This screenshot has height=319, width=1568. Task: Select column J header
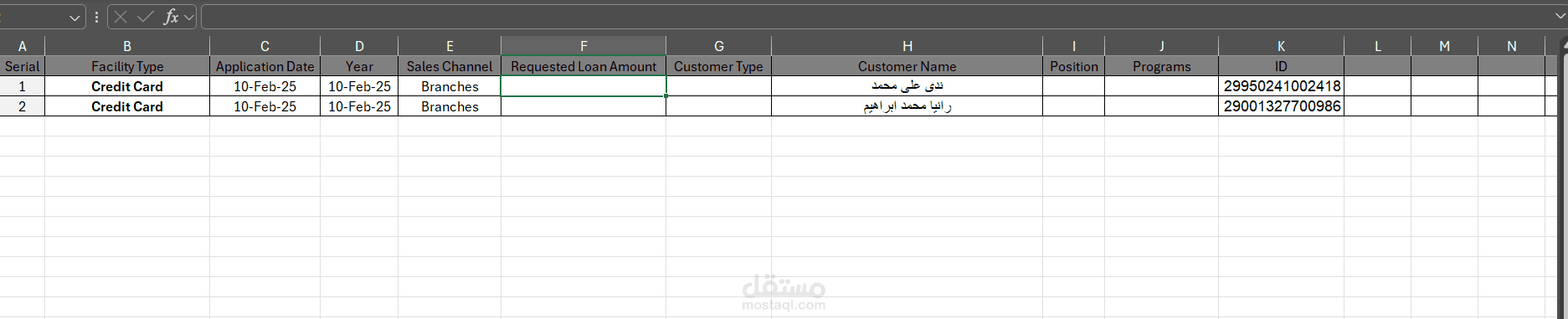click(1162, 46)
